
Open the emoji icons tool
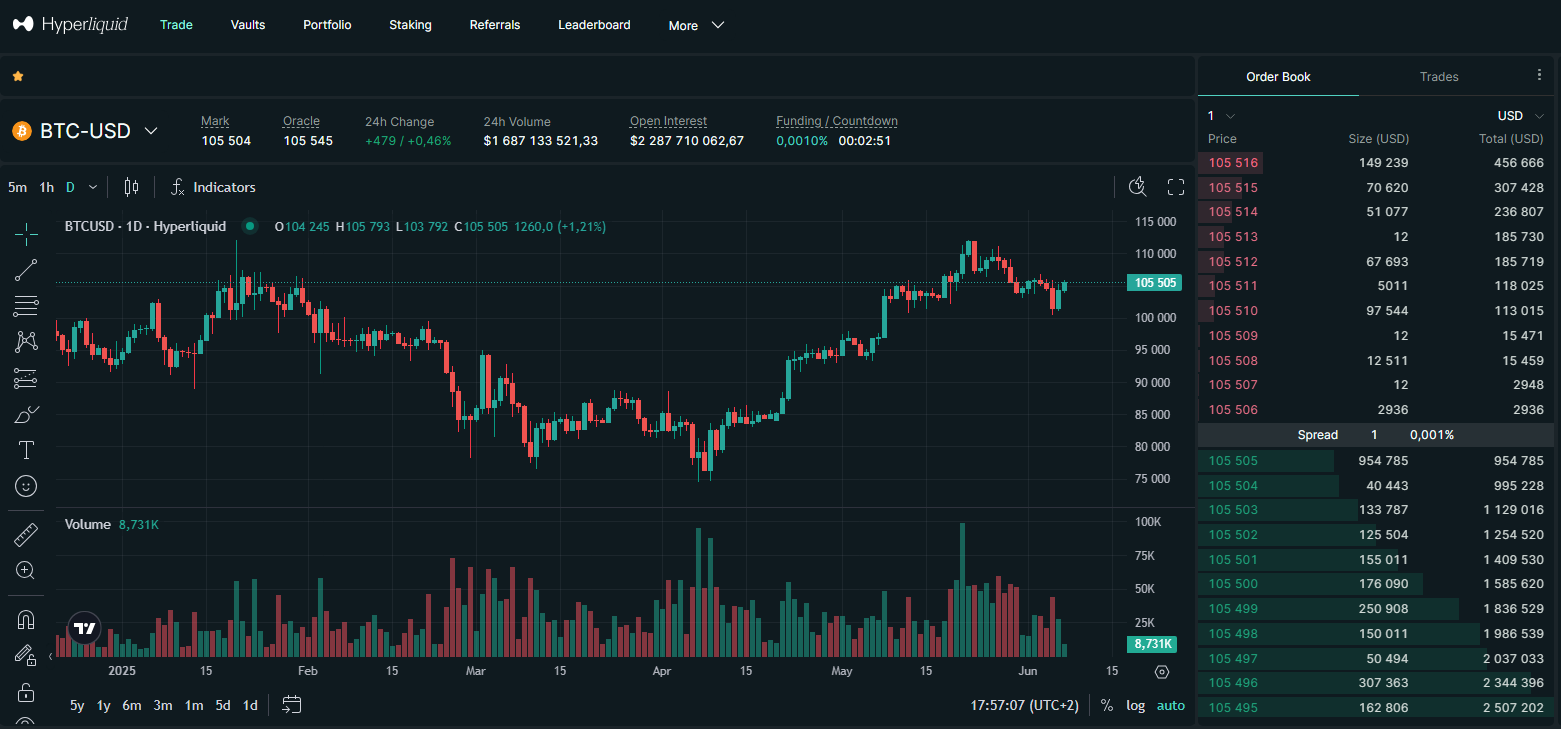tap(27, 486)
